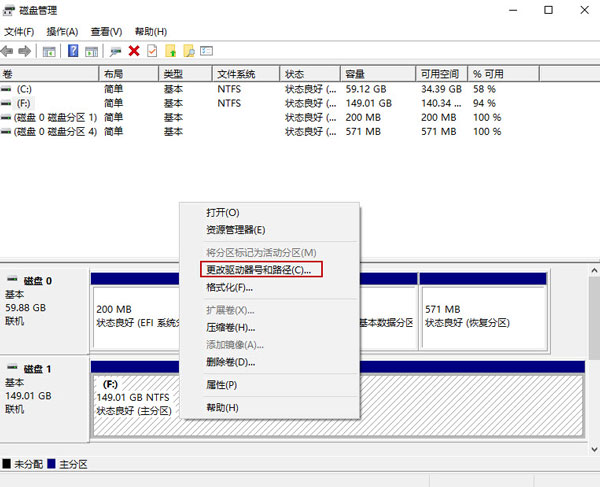Viewport: 600px width, 487px height.
Task: Open the 帮助(H) menu in menu bar
Action: coord(151,32)
